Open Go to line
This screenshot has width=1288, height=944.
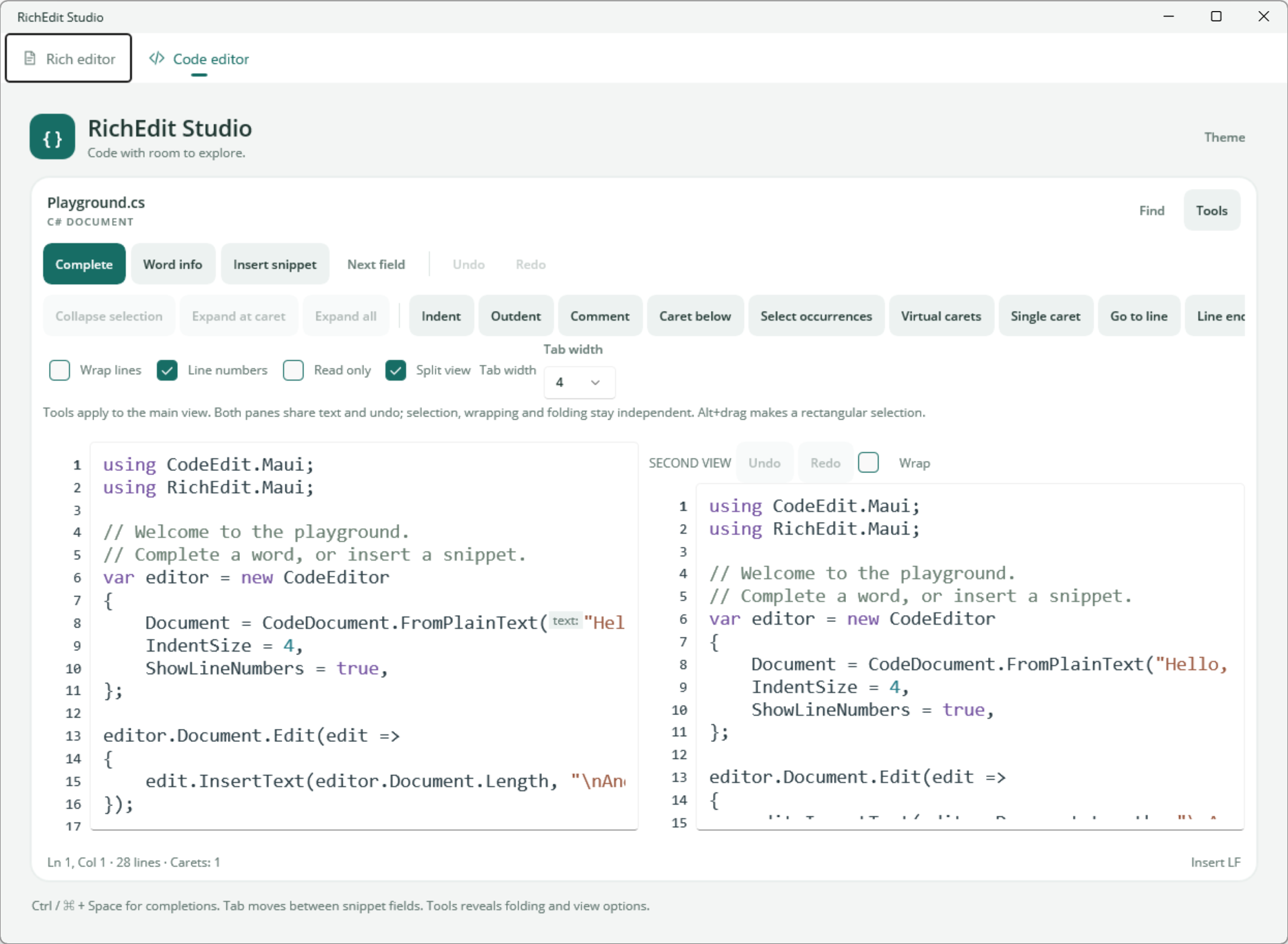1138,316
